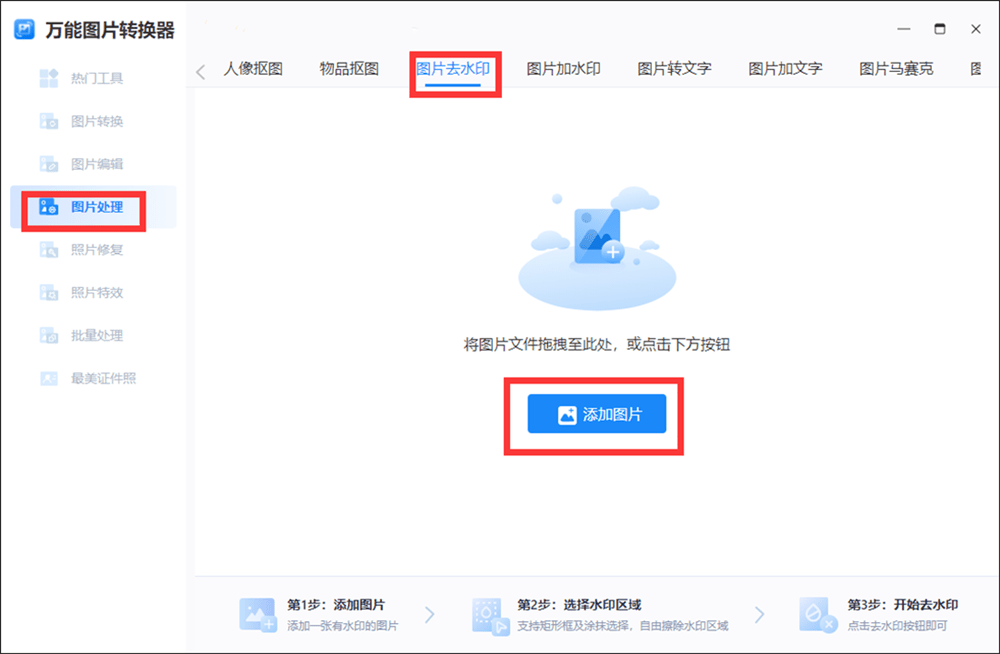Click the text 将图片文件拖拽至此处,或点击下方按钮
Viewport: 1000px width, 654px height.
[596, 345]
